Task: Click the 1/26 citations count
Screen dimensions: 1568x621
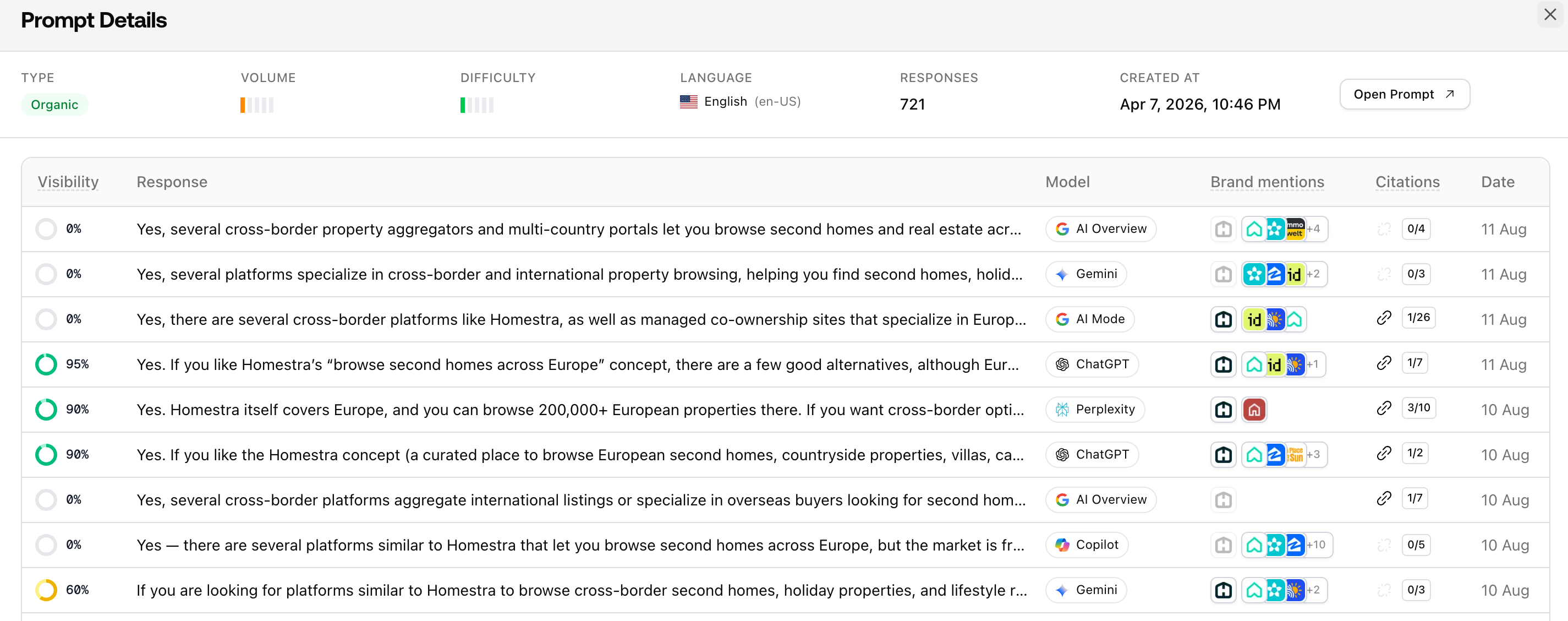Action: [1418, 318]
